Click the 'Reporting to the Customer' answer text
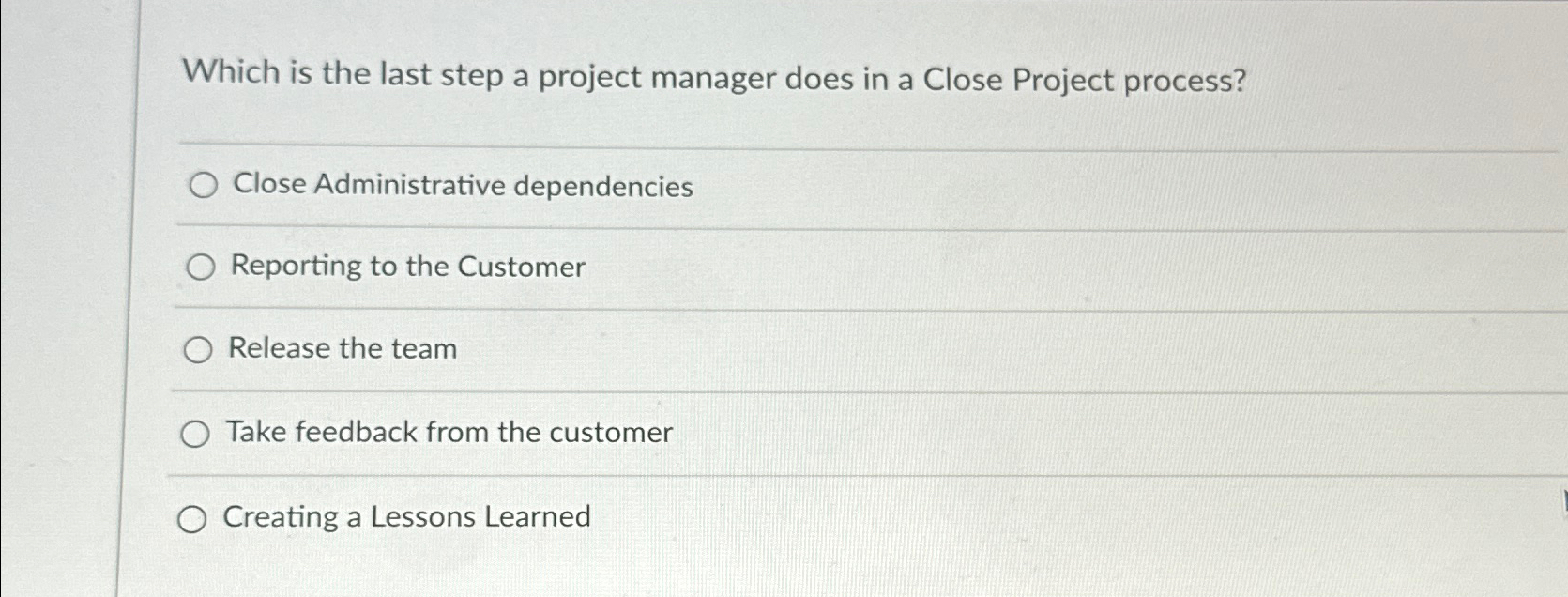 click(x=405, y=267)
